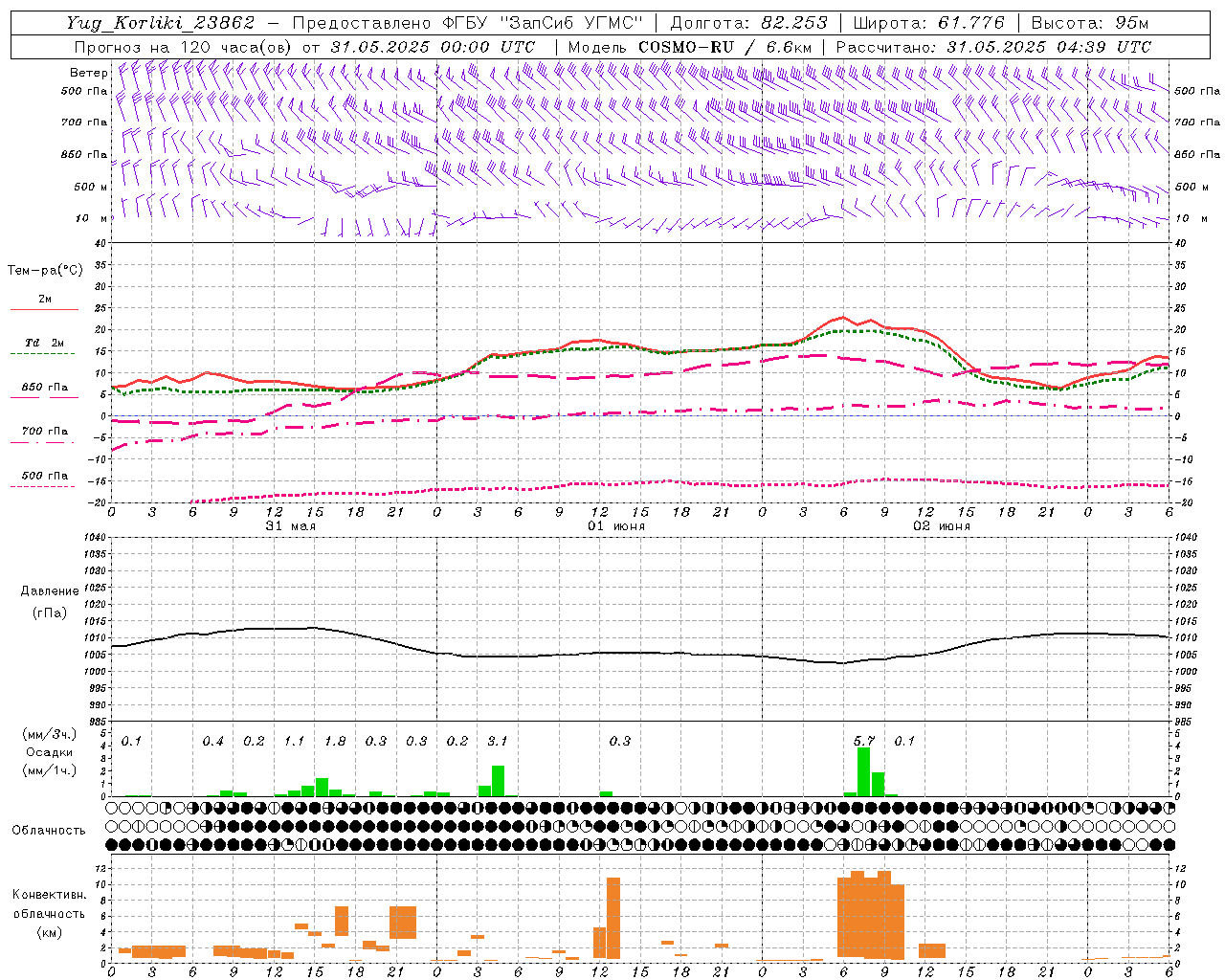Click the 02 июня date label

[942, 525]
